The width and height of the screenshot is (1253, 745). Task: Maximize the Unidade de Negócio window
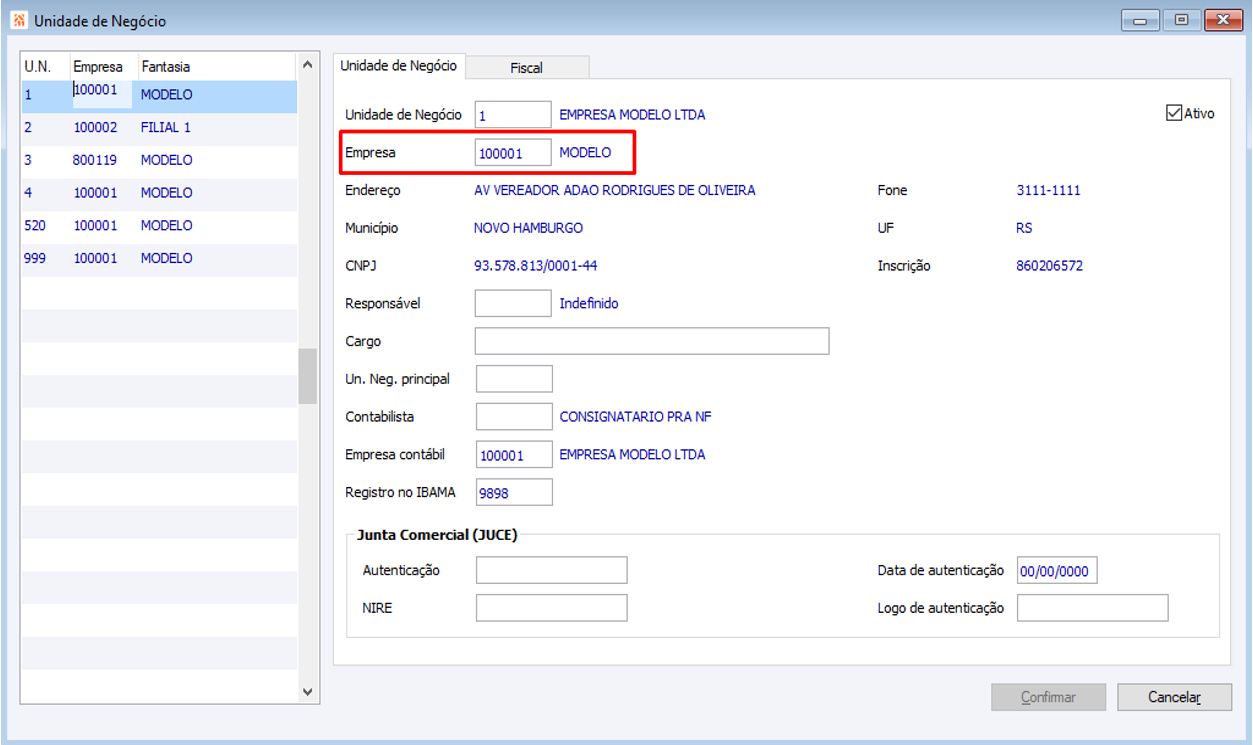[x=1181, y=20]
